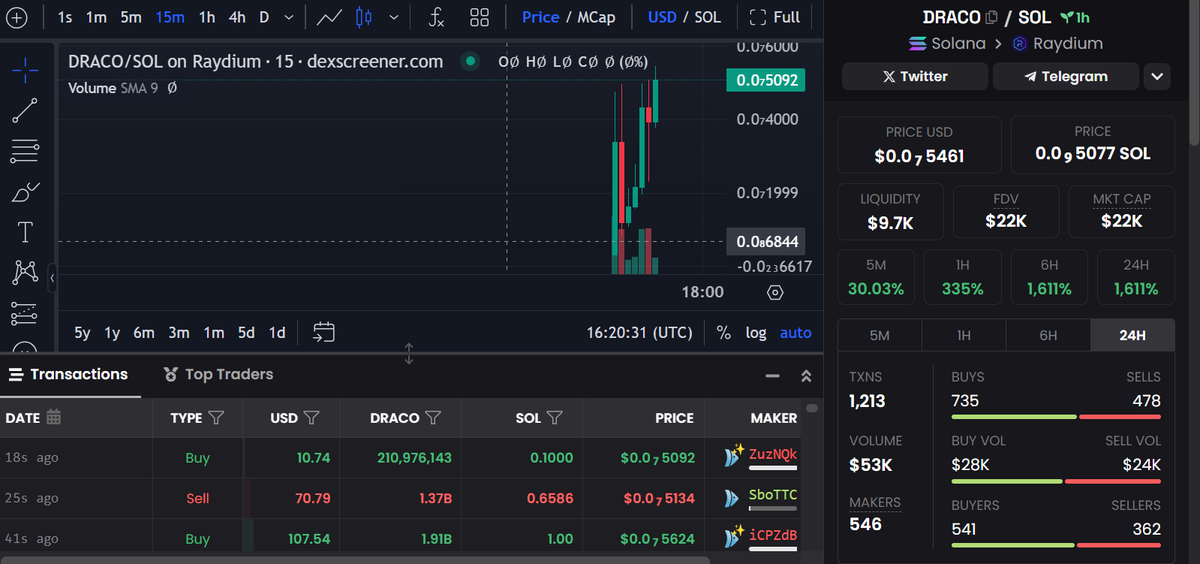1200x564 pixels.
Task: Switch chart denomination to SOL
Action: click(x=708, y=17)
